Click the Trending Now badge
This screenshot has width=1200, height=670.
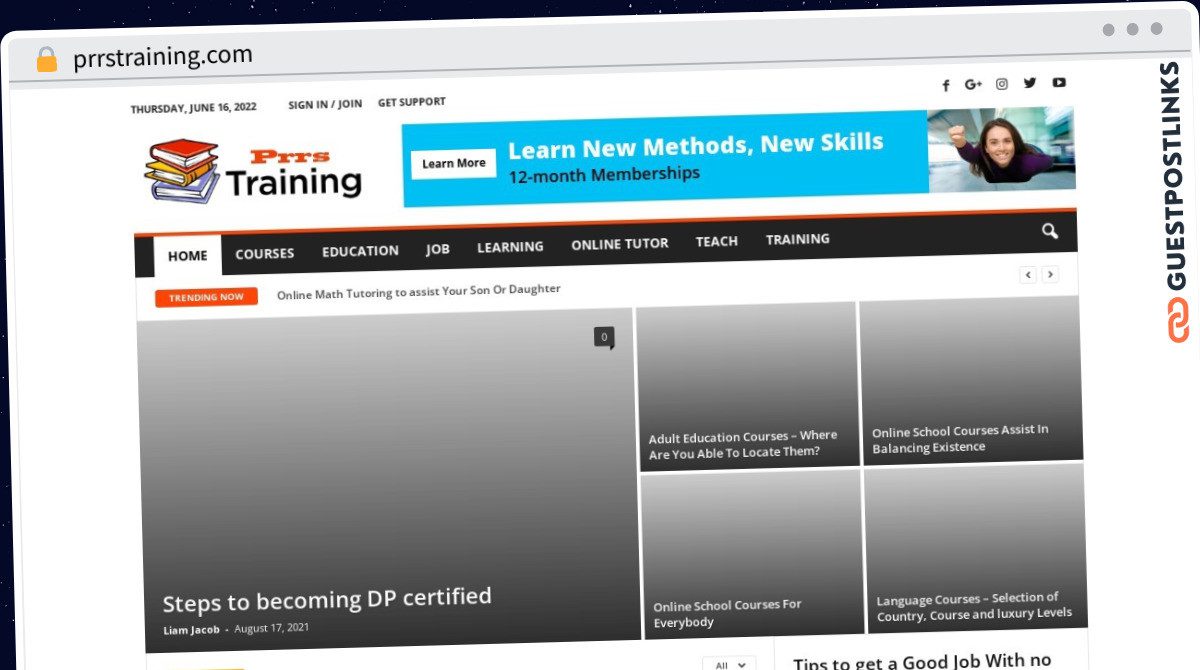pyautogui.click(x=206, y=297)
